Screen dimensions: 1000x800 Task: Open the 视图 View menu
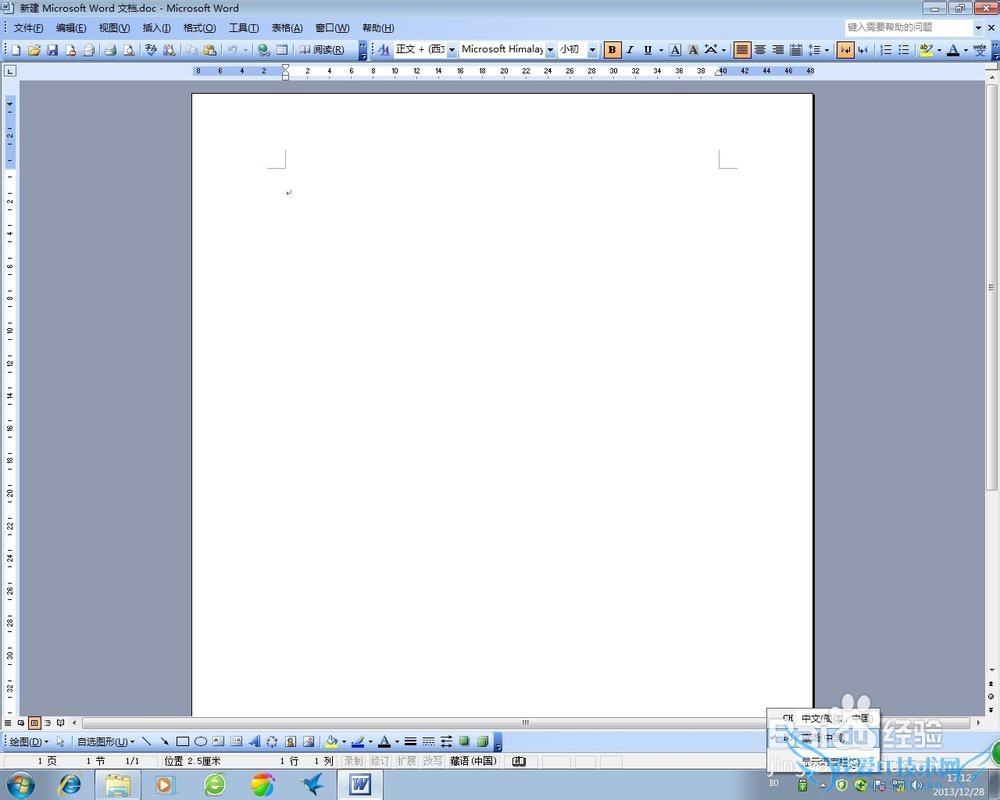pyautogui.click(x=114, y=27)
